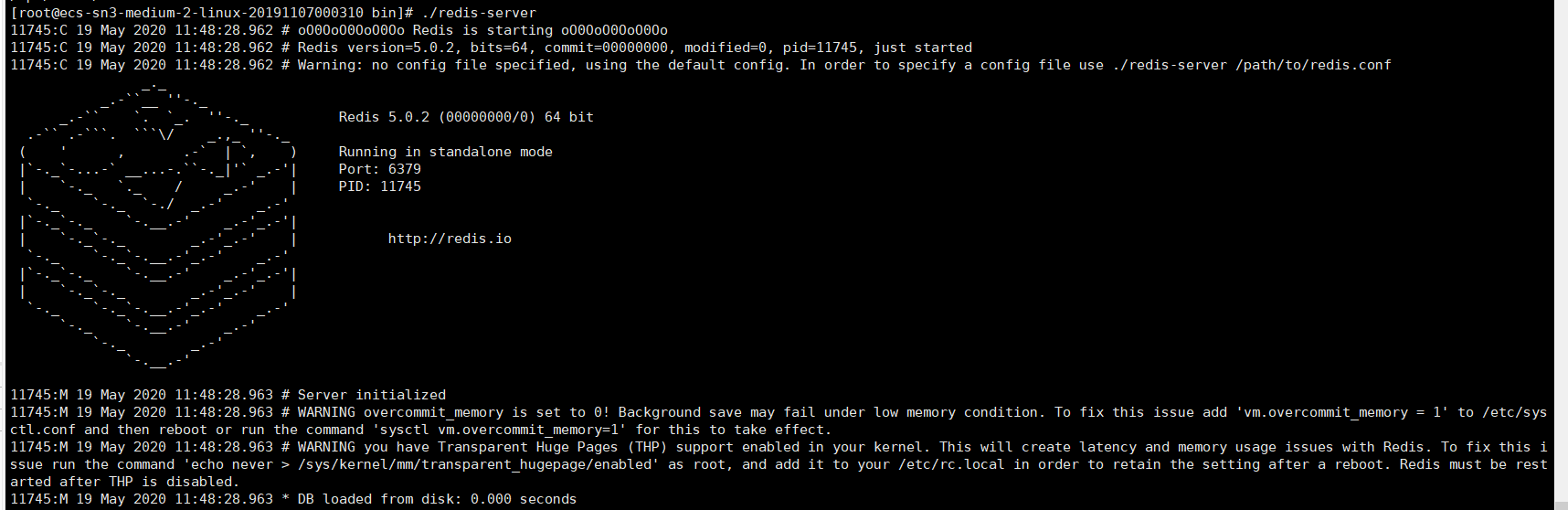Image resolution: width=1568 pixels, height=510 pixels.
Task: Click the 'PID: 11745' text
Action: tap(379, 186)
